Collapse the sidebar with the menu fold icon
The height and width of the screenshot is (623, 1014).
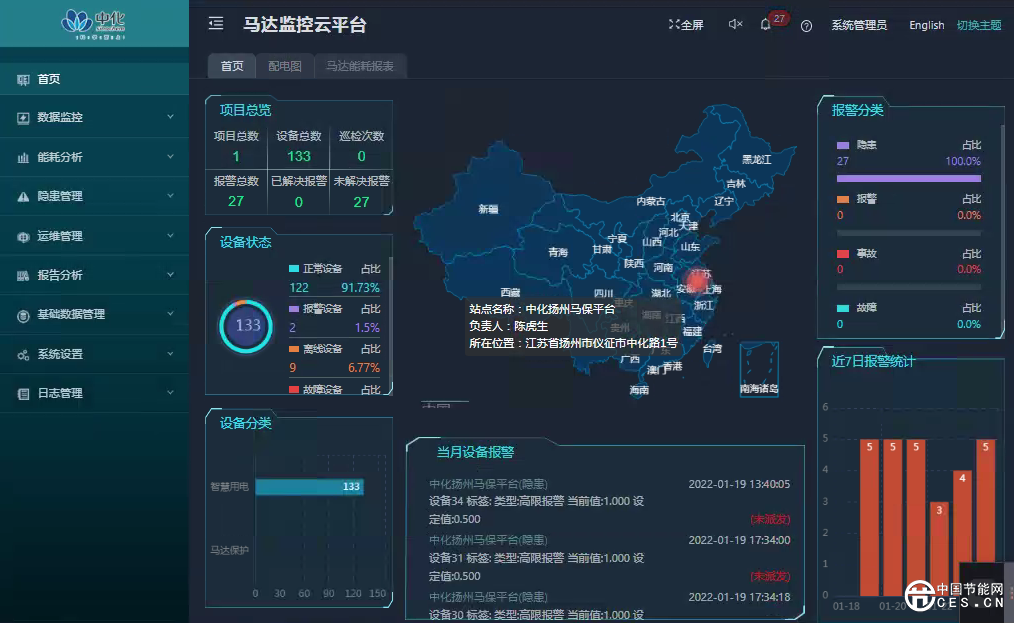coord(216,24)
